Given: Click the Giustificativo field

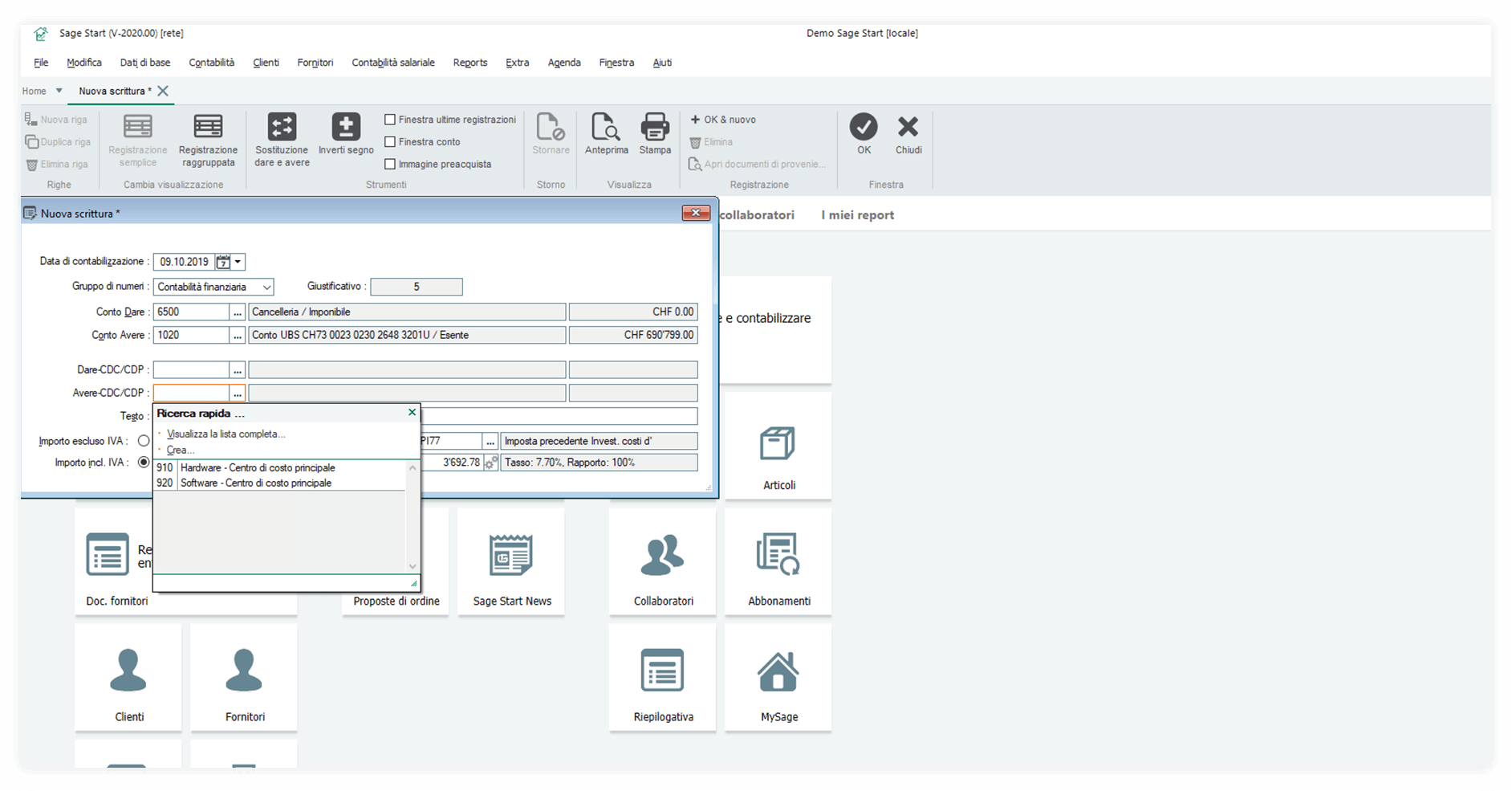Looking at the screenshot, I should pyautogui.click(x=416, y=287).
